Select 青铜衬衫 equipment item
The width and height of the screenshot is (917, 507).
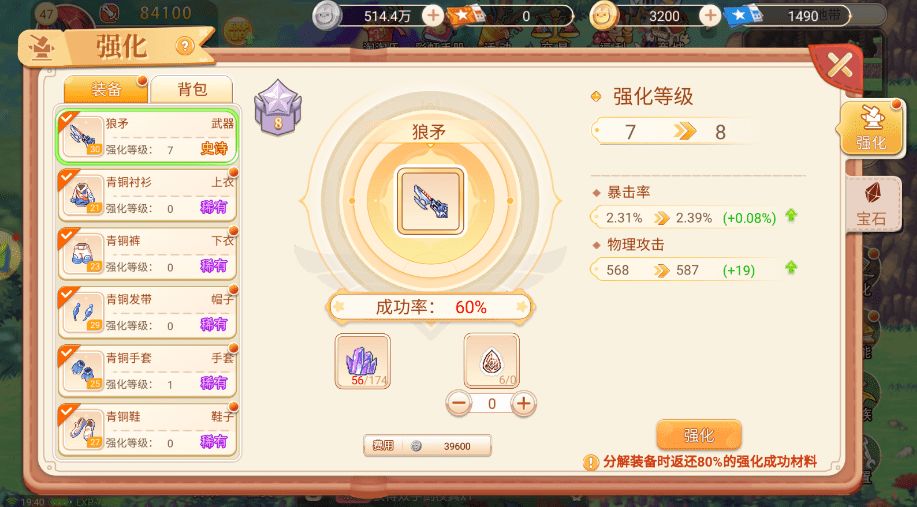pyautogui.click(x=147, y=195)
